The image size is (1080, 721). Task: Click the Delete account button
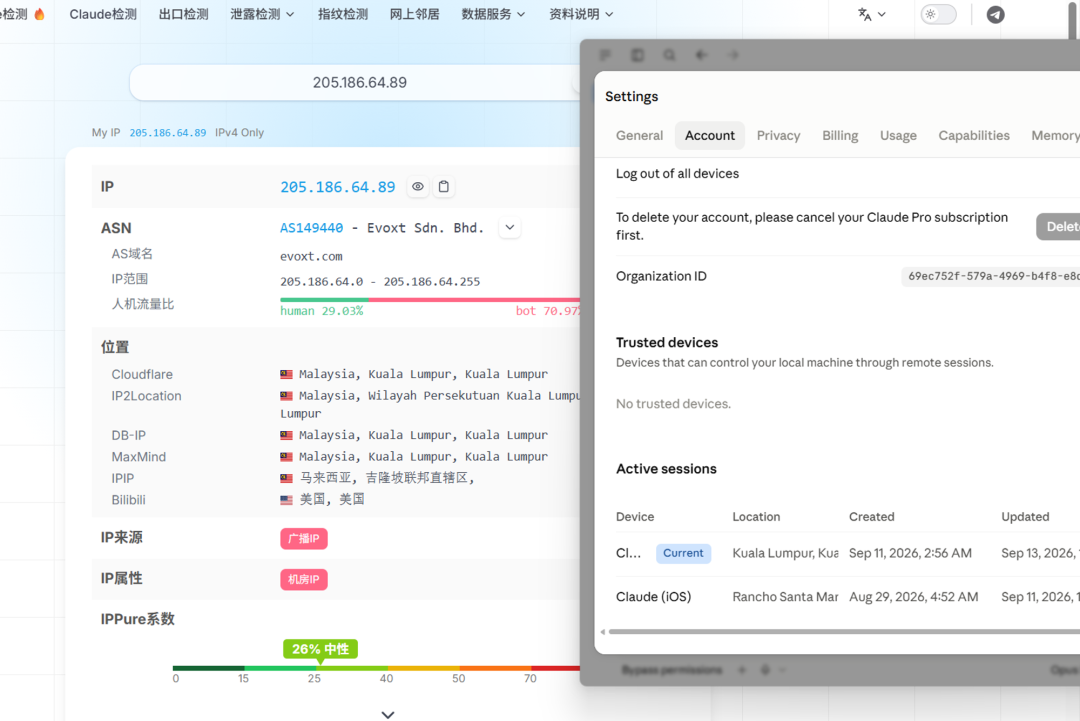(x=1059, y=227)
